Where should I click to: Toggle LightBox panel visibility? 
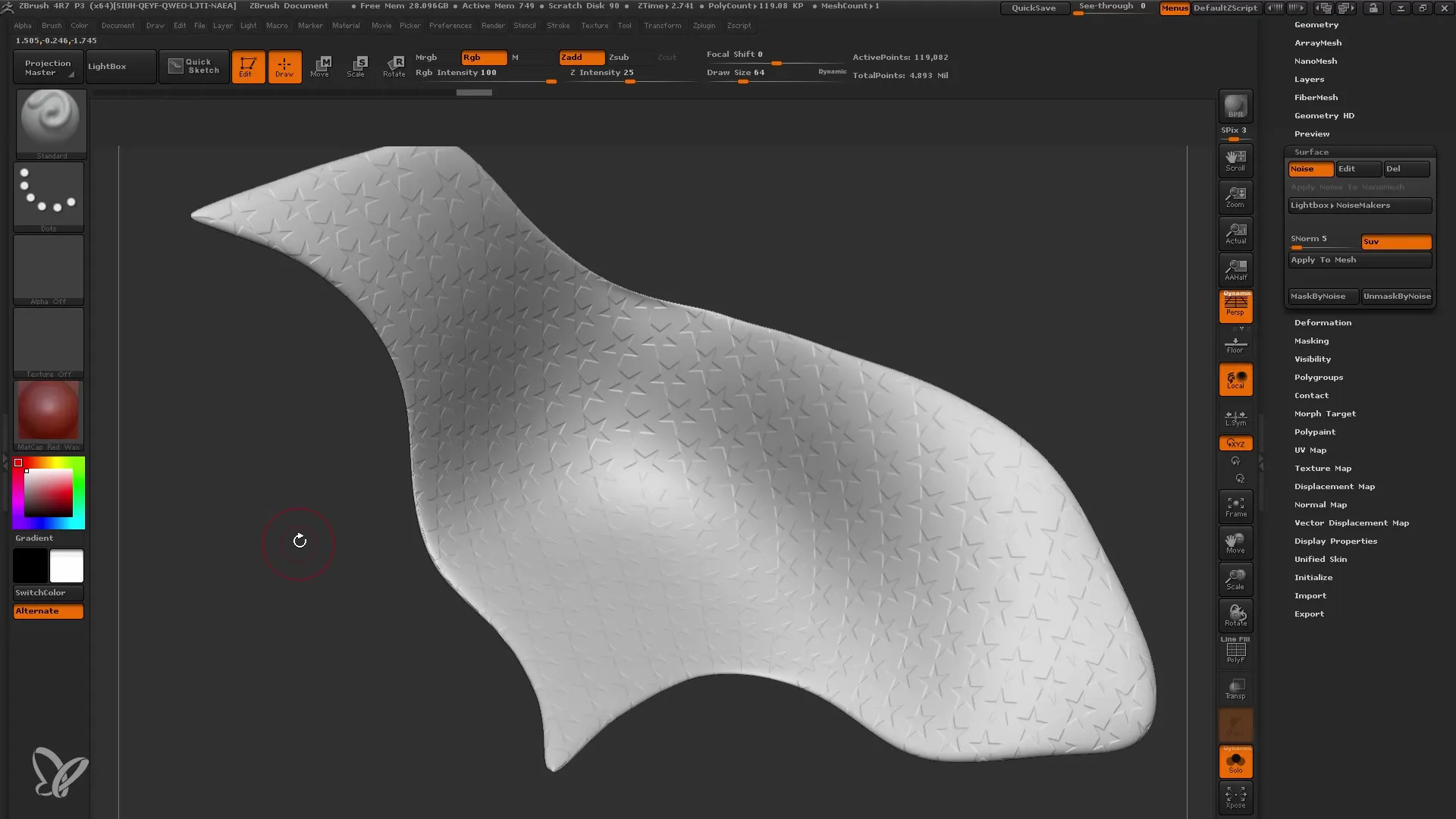point(106,66)
